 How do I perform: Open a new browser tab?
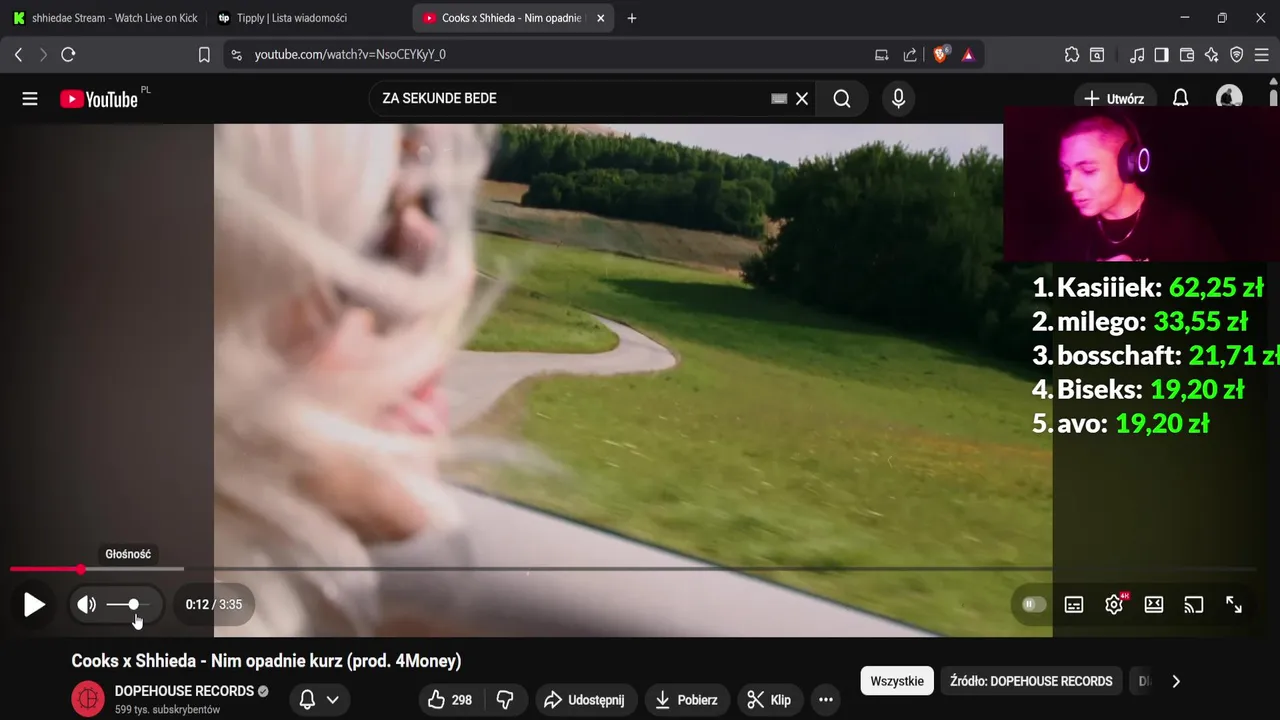631,18
